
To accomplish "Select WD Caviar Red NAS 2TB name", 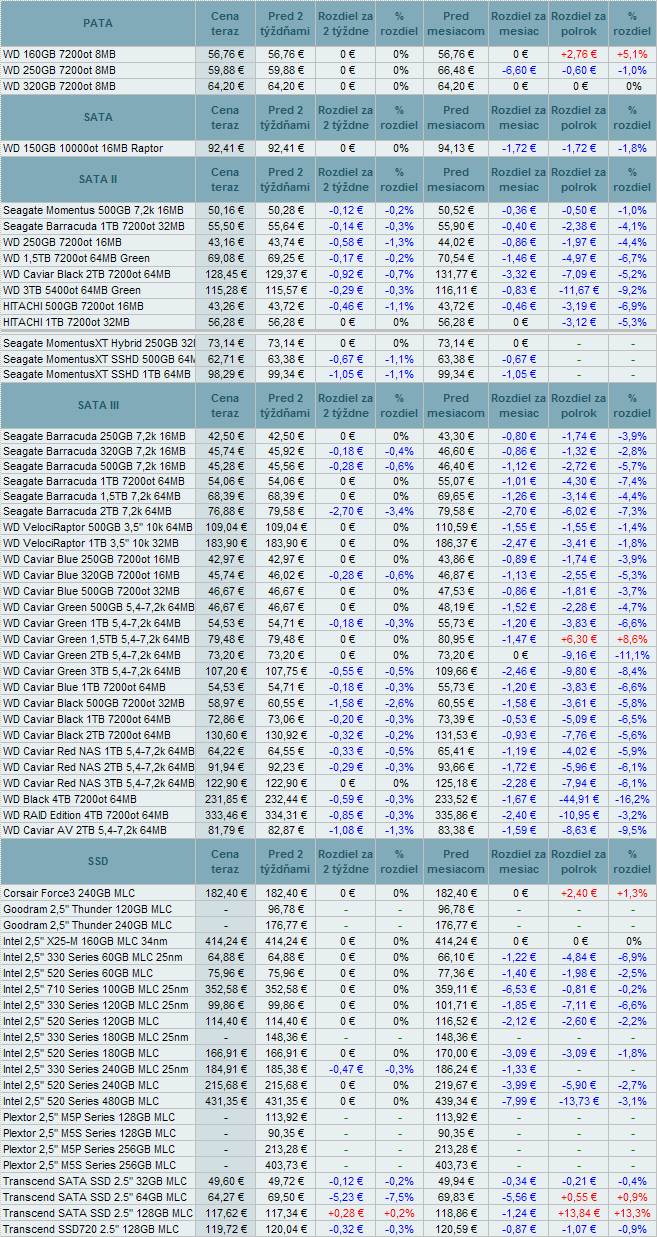I will pyautogui.click(x=99, y=766).
